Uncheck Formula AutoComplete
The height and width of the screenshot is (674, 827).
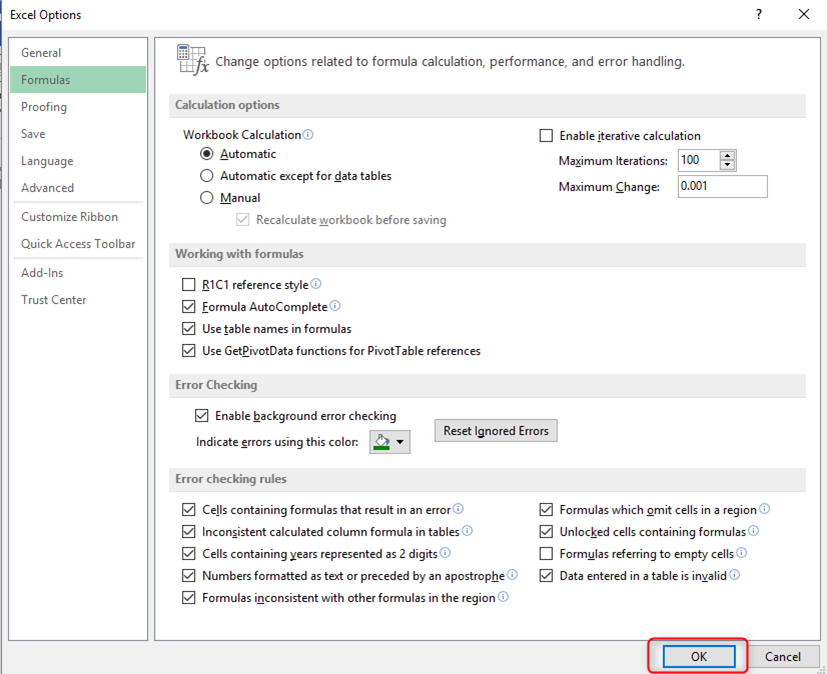pos(188,307)
